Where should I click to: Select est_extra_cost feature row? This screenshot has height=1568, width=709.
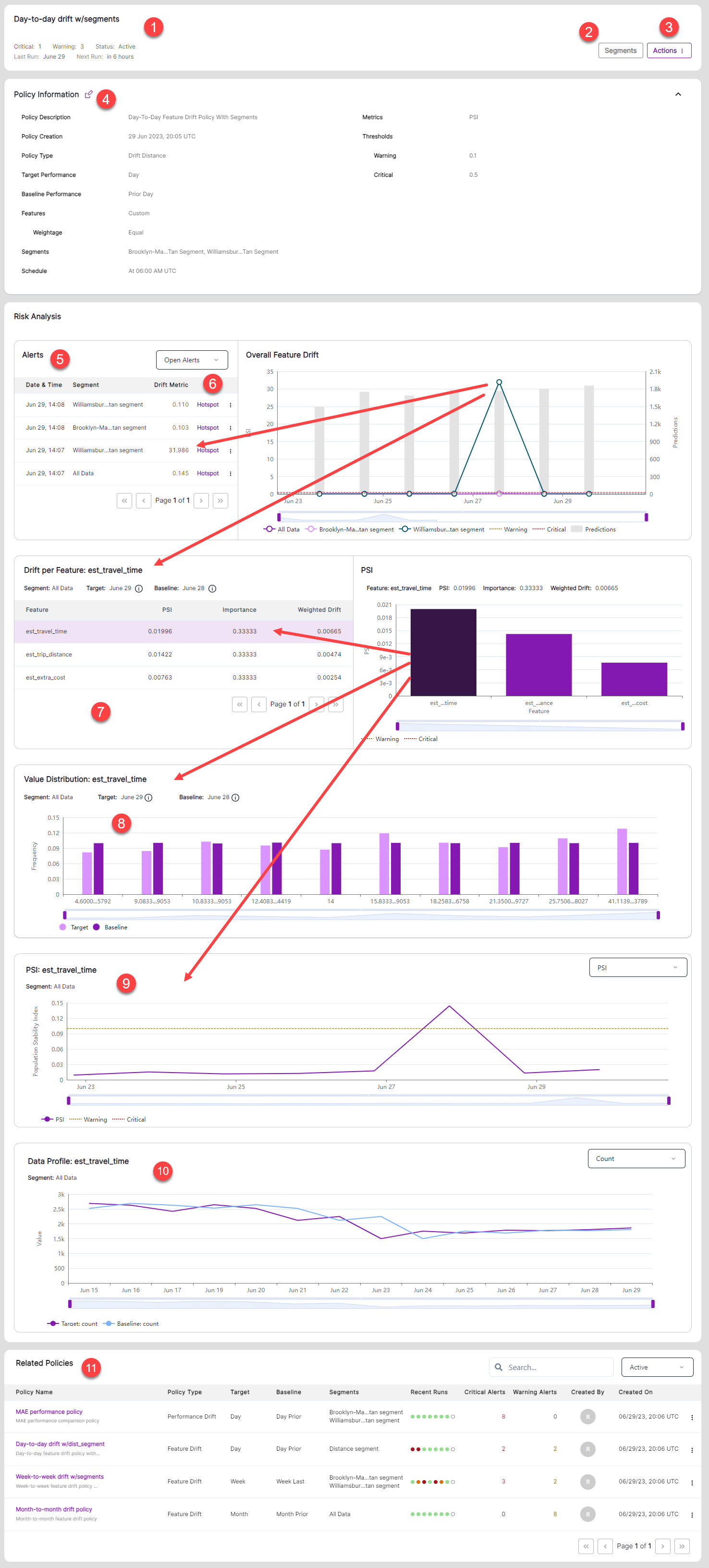pyautogui.click(x=184, y=678)
